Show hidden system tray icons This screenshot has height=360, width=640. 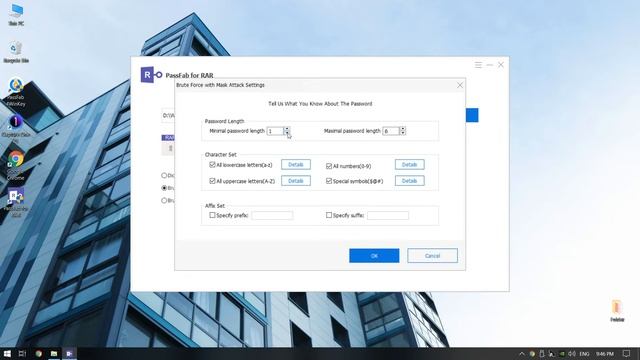point(522,353)
